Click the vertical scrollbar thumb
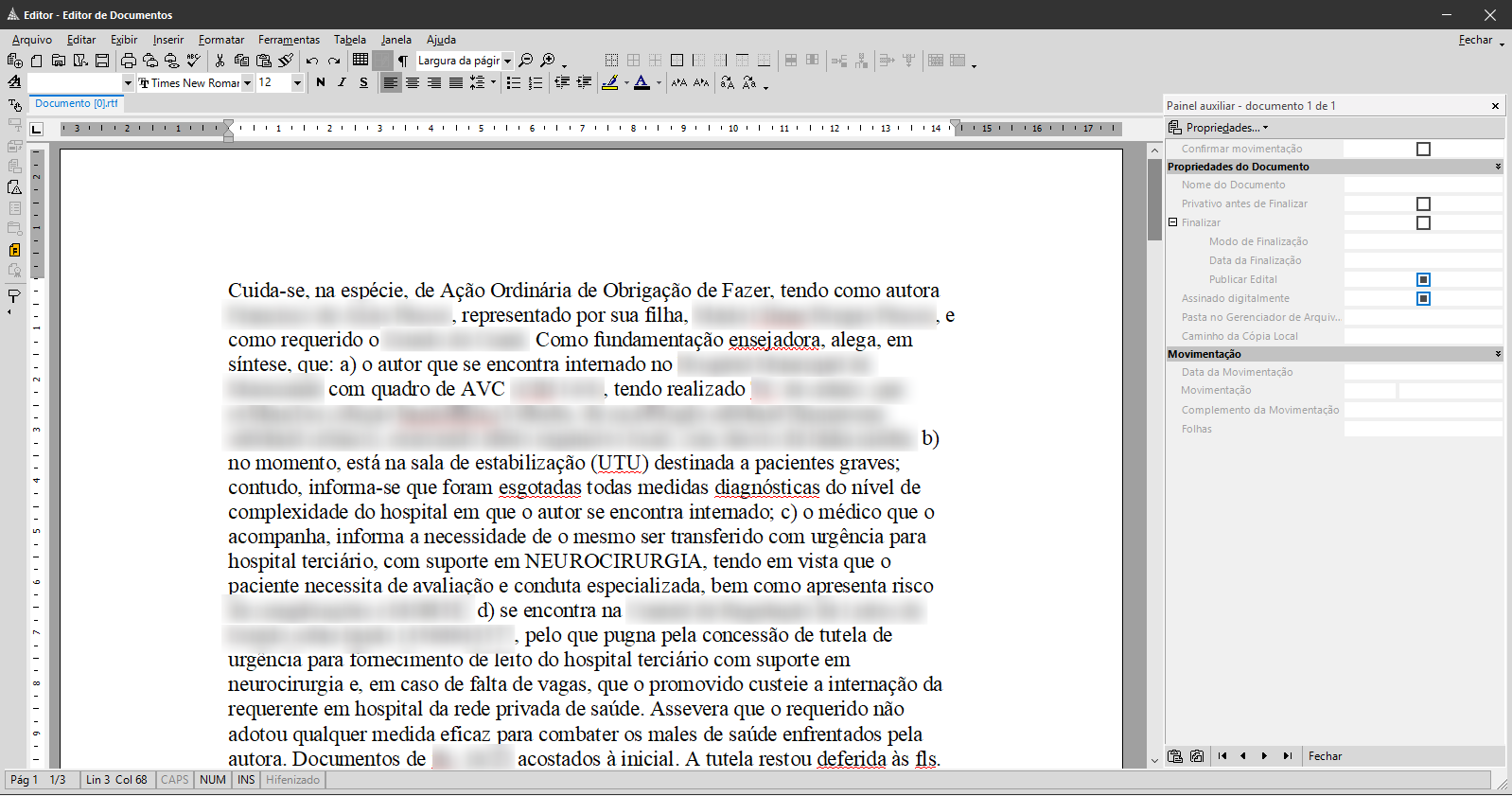The height and width of the screenshot is (796, 1512). point(1154,200)
